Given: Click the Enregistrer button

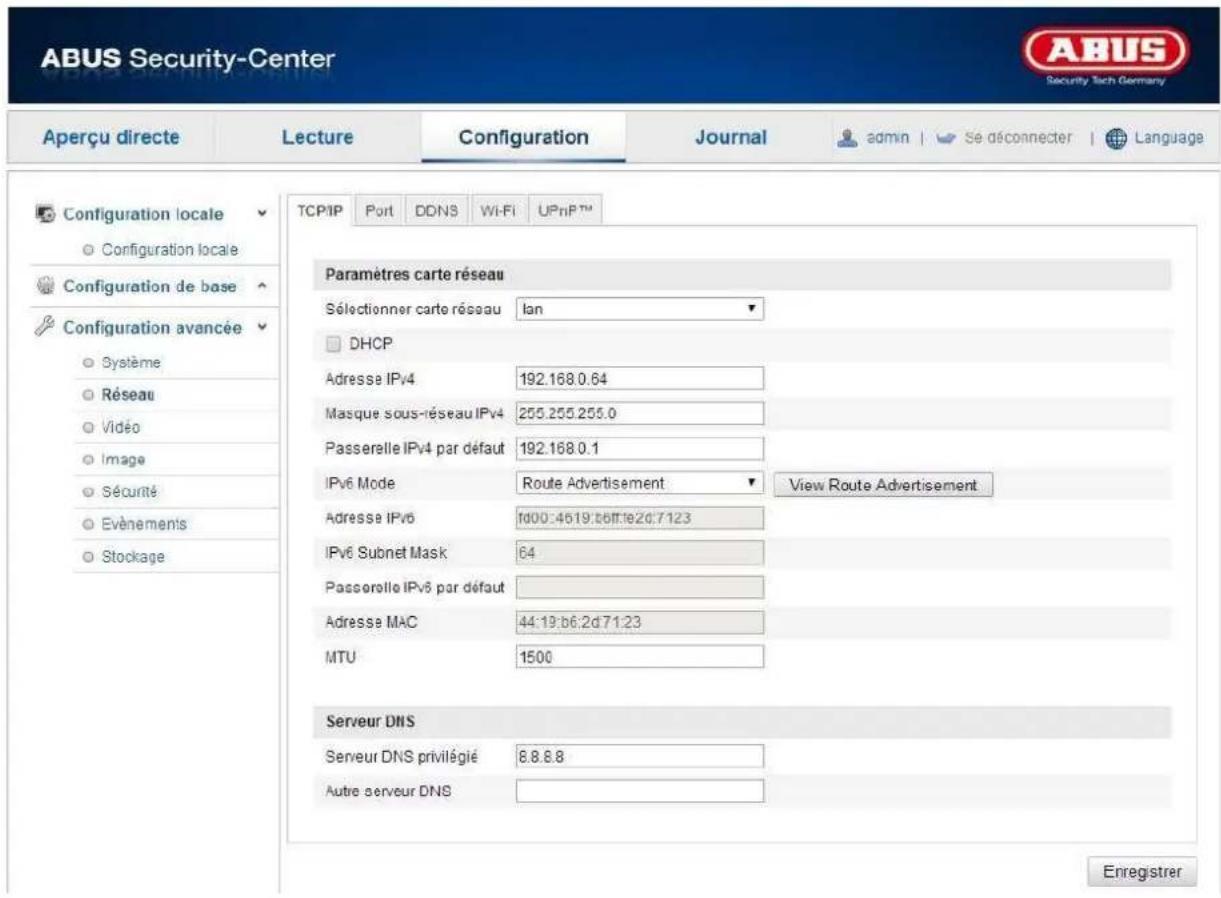Looking at the screenshot, I should pos(1141,871).
